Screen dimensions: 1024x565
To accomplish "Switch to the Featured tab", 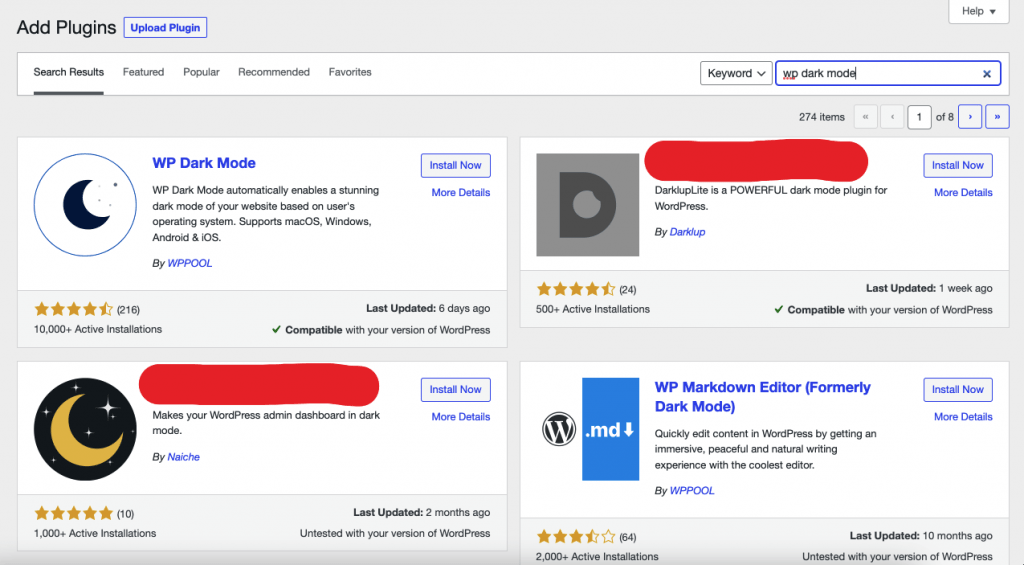I will click(143, 73).
